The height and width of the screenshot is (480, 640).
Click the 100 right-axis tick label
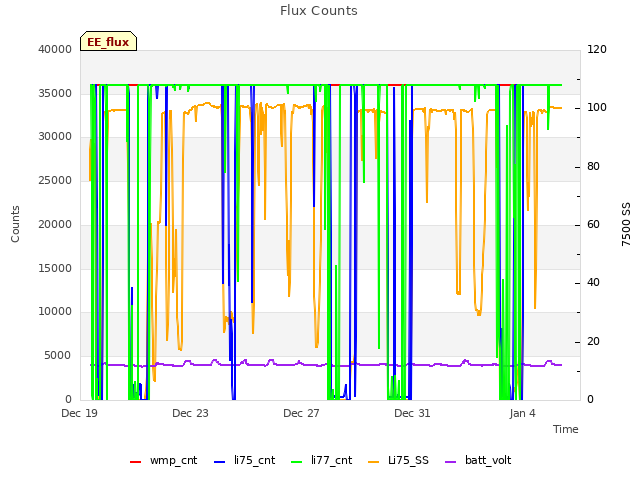point(597,108)
